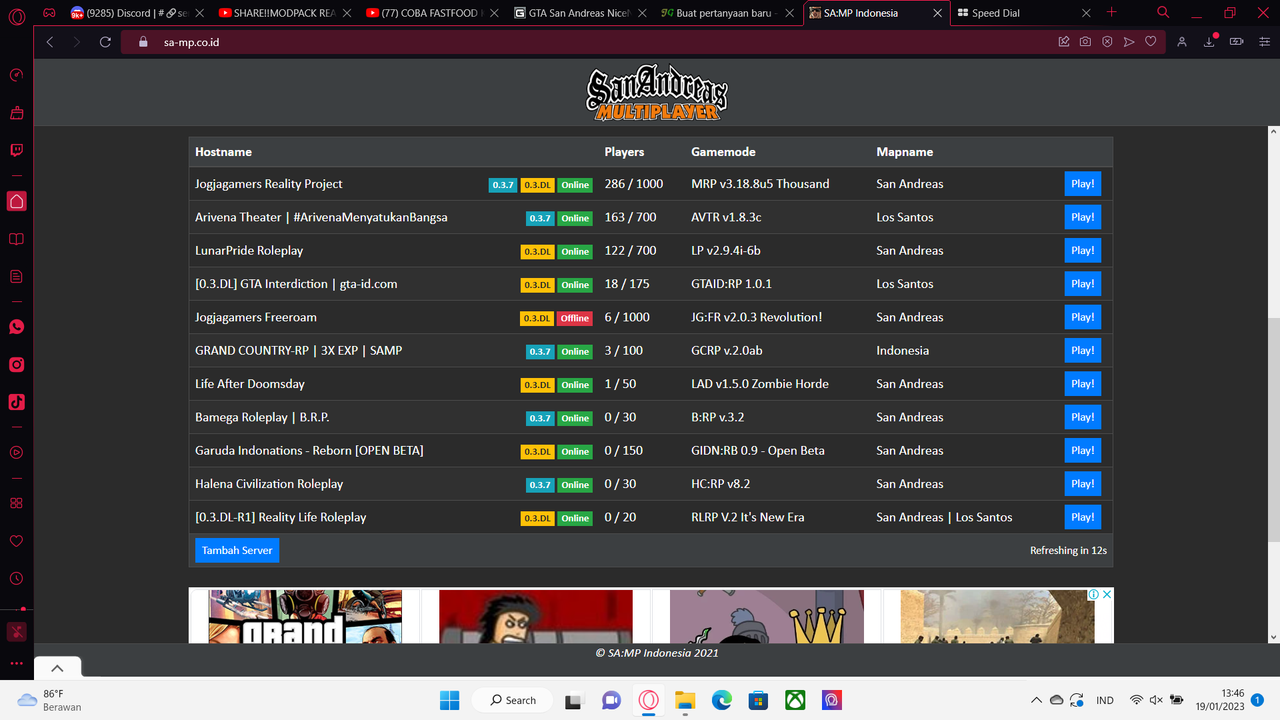This screenshot has height=720, width=1280.
Task: Open the GTA ad thumbnail
Action: (305, 616)
